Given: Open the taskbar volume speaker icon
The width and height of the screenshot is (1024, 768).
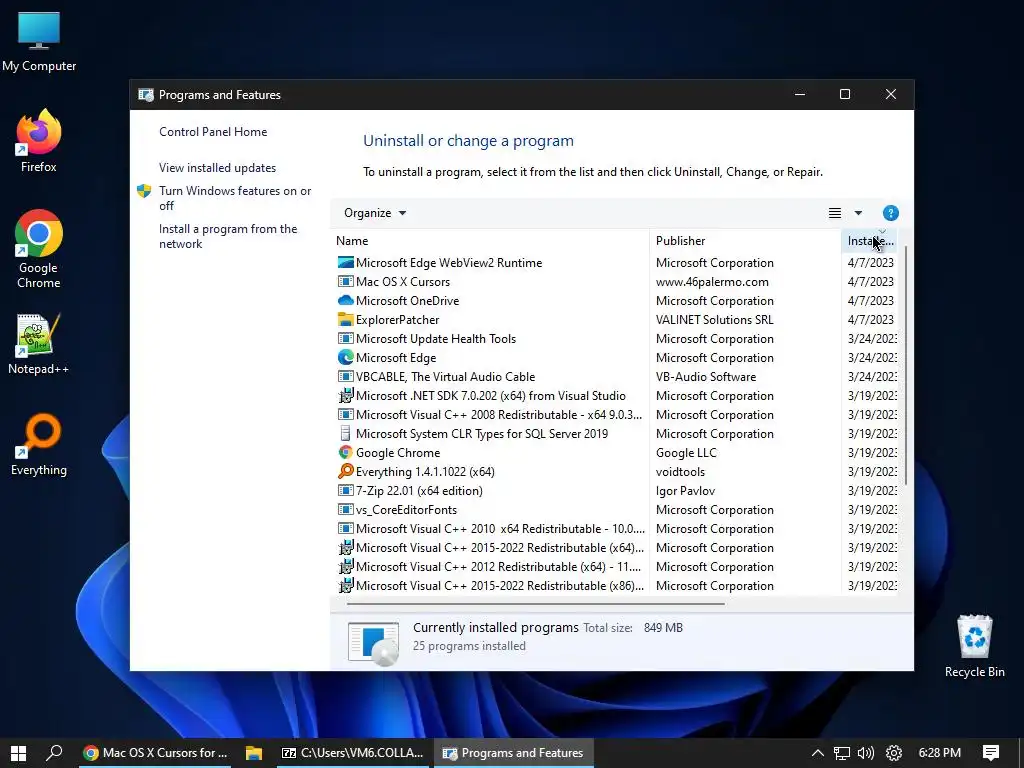Looking at the screenshot, I should (866, 753).
